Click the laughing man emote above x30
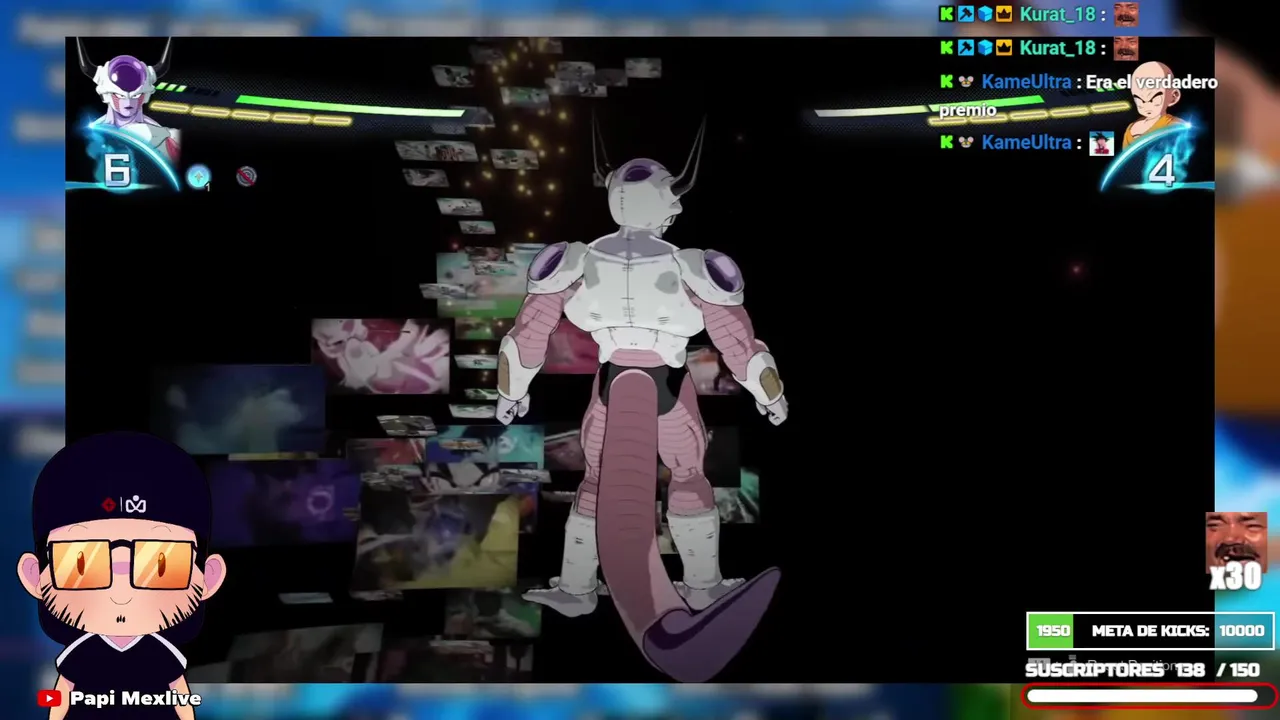The height and width of the screenshot is (720, 1280). [1237, 541]
